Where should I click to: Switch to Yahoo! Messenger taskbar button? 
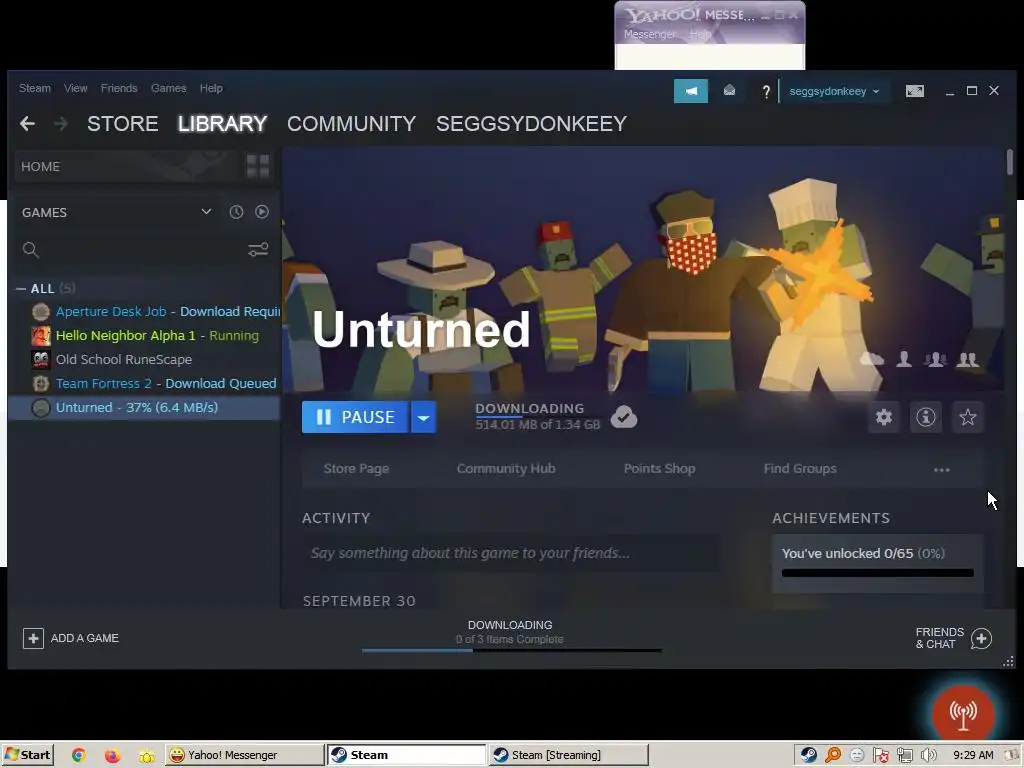[244, 755]
